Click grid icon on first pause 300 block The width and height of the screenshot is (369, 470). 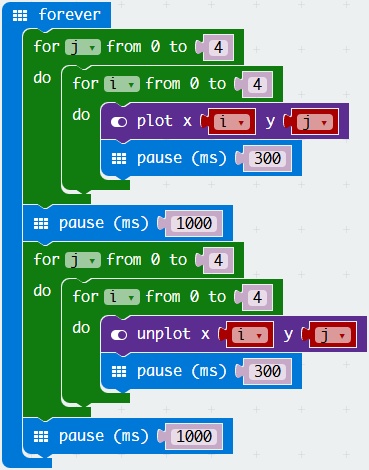[x=119, y=159]
